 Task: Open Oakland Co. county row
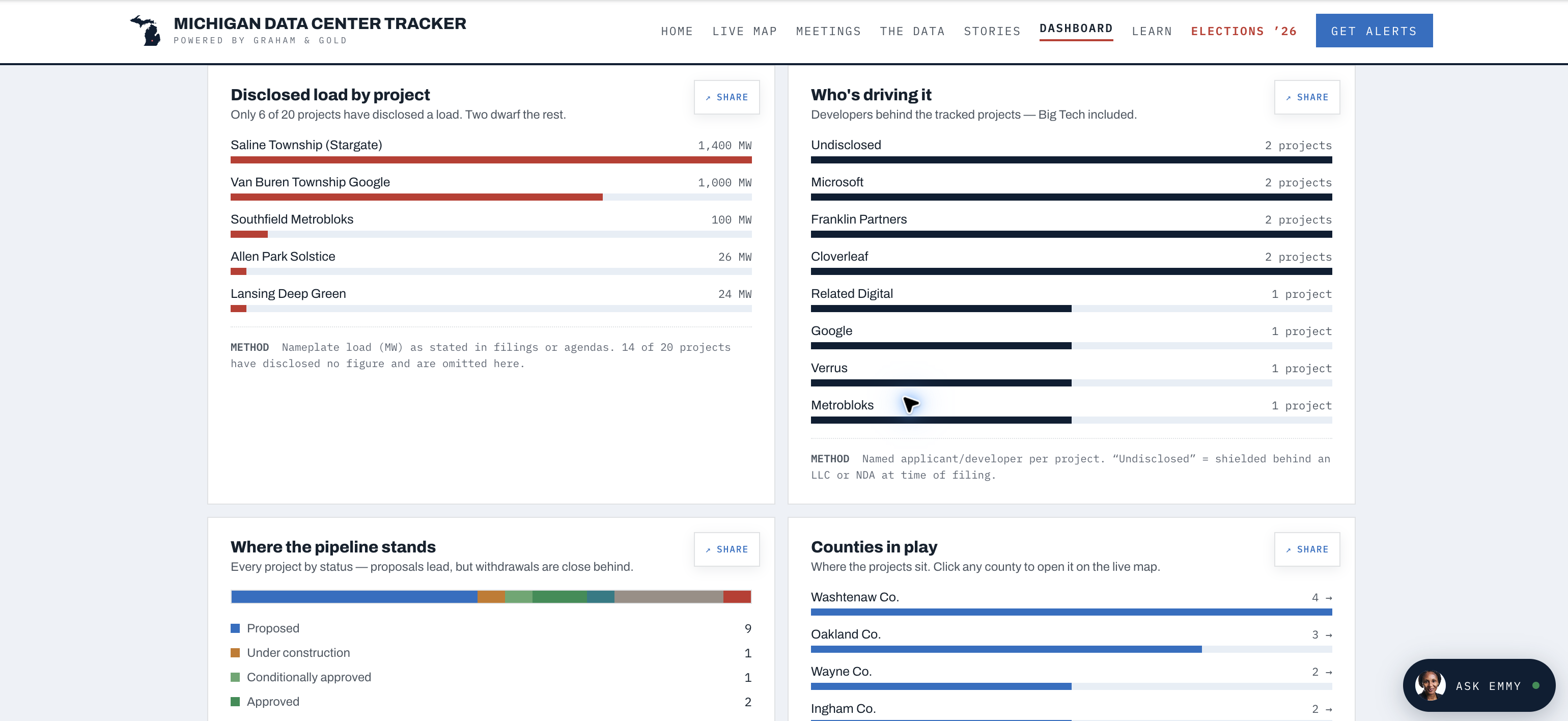click(x=1071, y=641)
